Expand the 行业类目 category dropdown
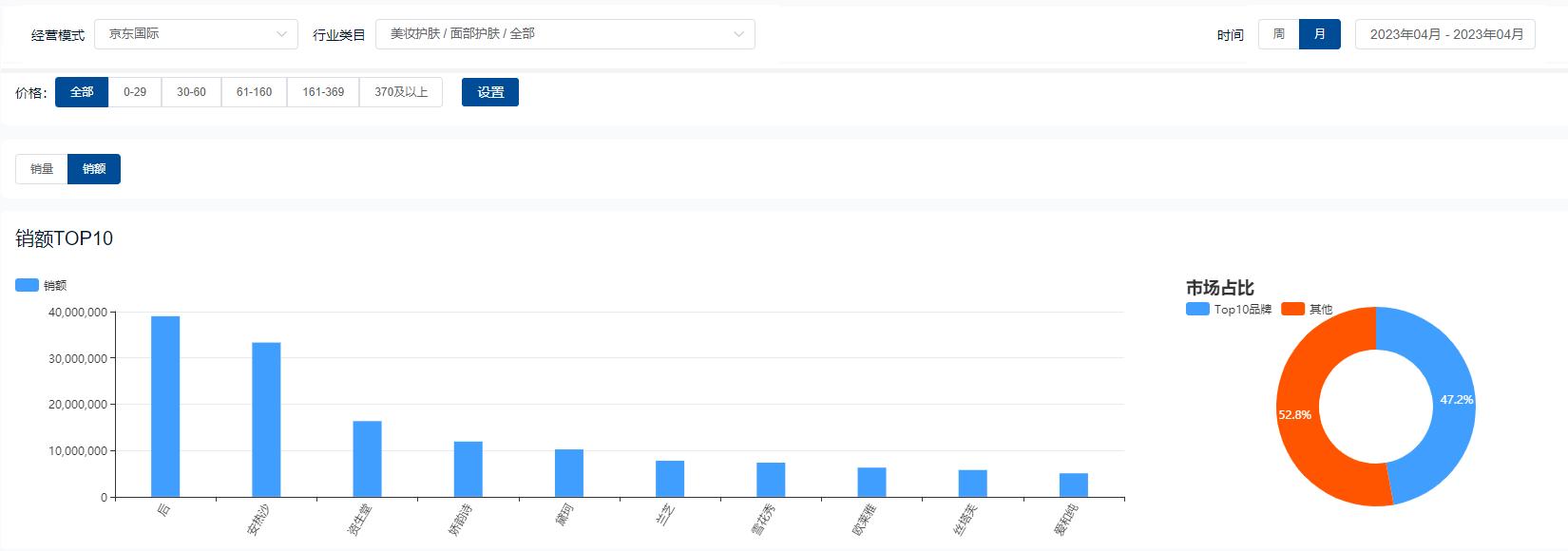The height and width of the screenshot is (551, 1568). click(565, 34)
